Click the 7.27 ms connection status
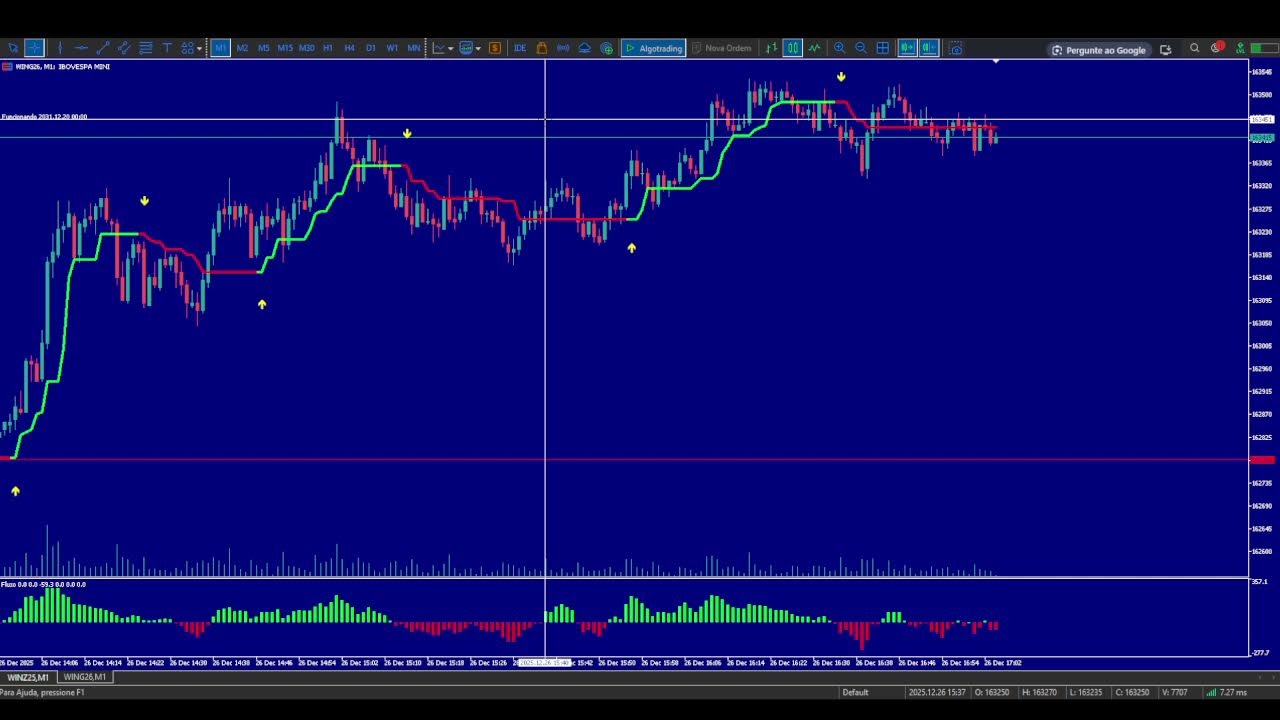Viewport: 1280px width, 720px height. 1225,692
